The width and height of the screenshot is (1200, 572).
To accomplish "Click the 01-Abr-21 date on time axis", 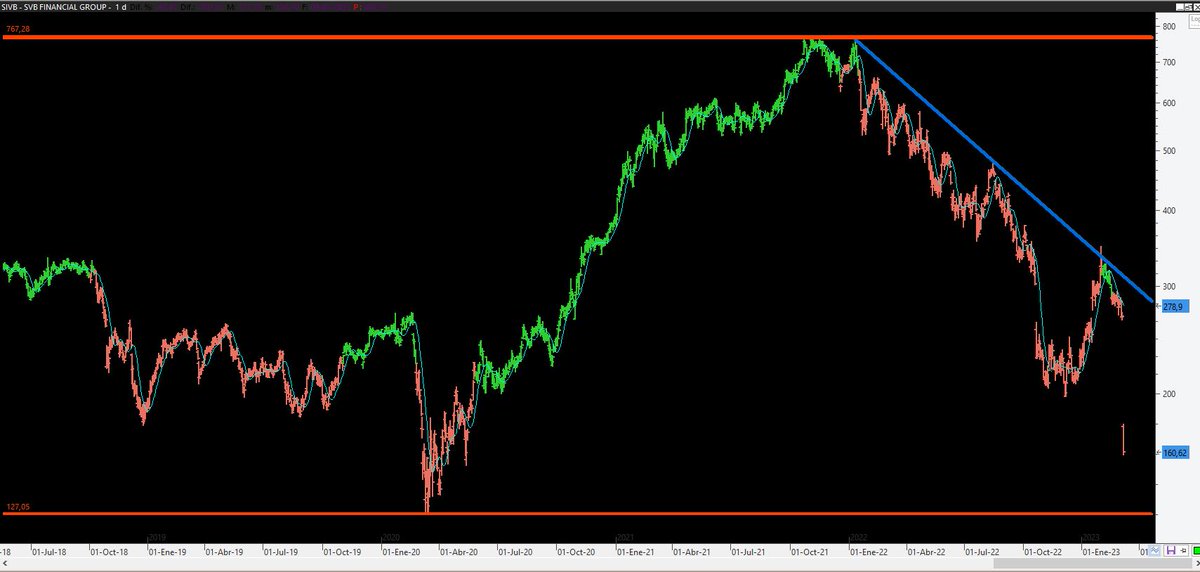I will pos(693,550).
